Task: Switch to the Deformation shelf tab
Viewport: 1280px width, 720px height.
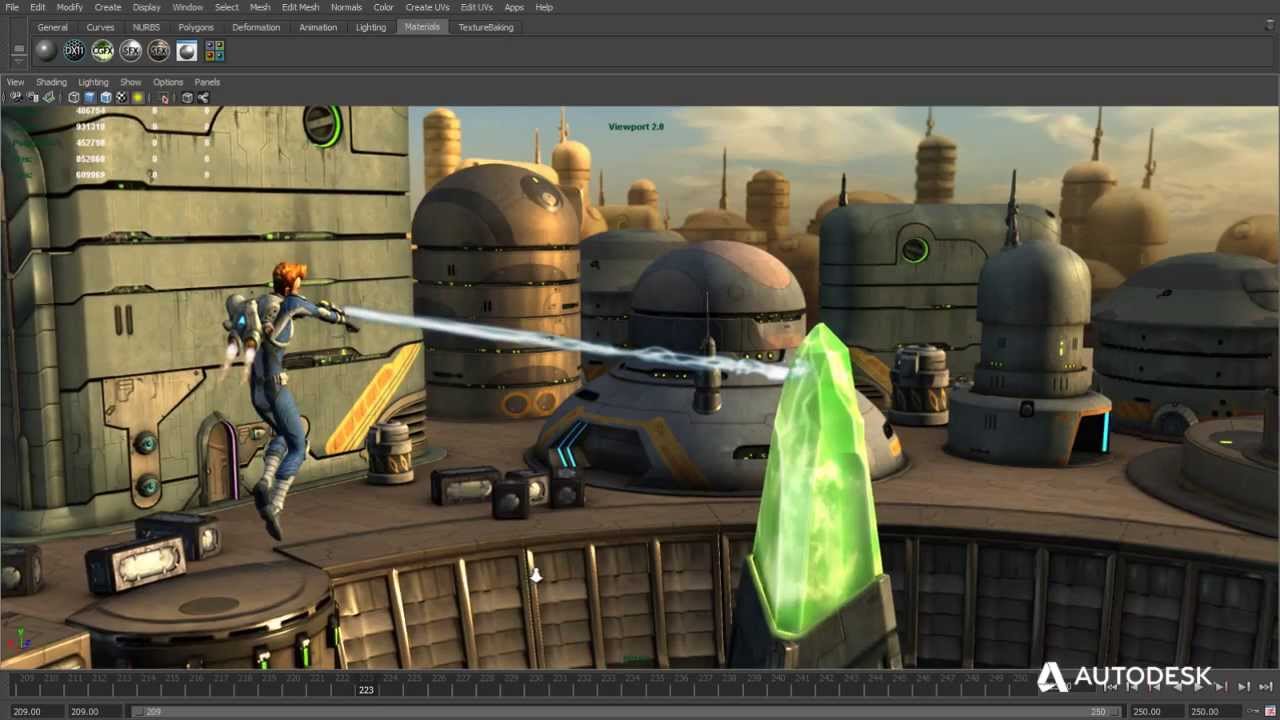Action: click(x=256, y=27)
